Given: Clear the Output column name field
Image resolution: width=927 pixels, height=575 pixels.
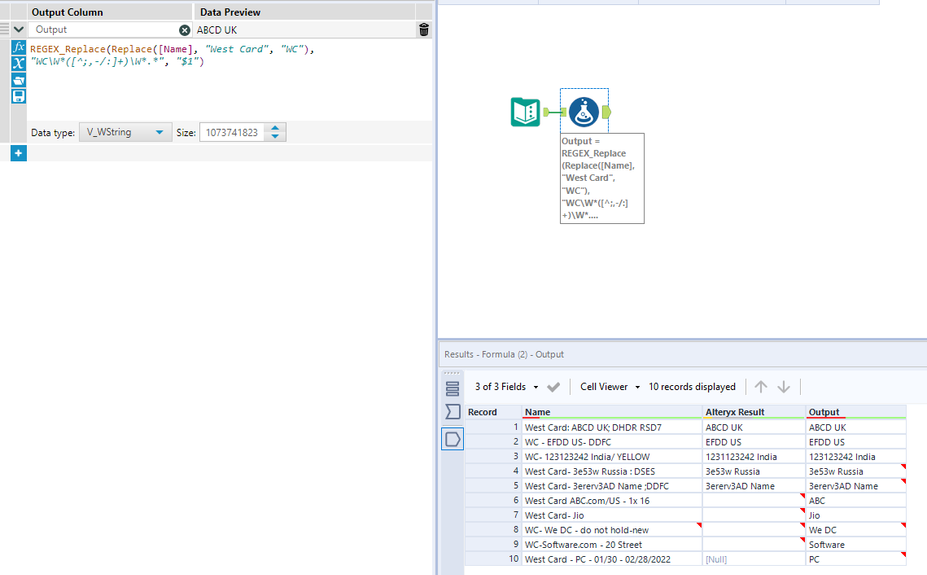Looking at the screenshot, I should [x=184, y=30].
